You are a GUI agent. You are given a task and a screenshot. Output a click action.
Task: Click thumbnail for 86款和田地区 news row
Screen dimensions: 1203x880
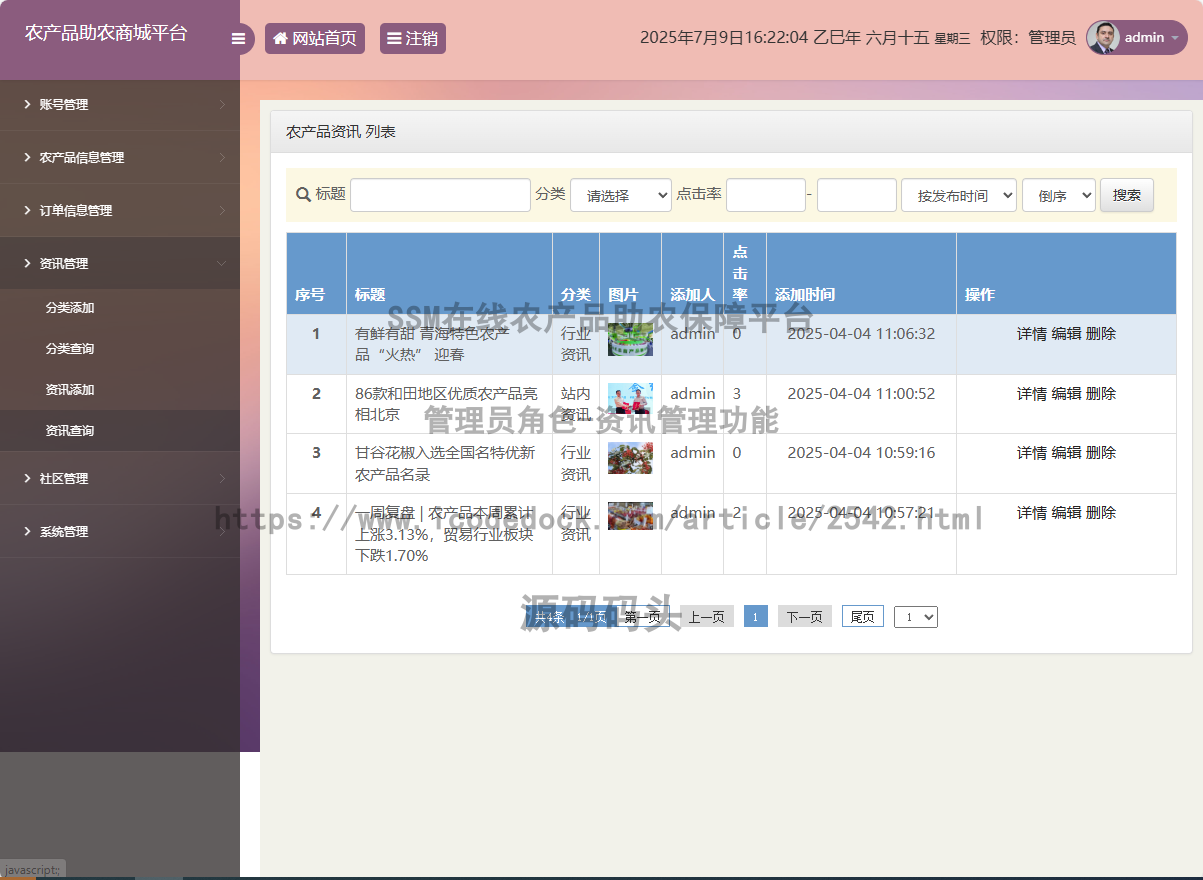point(630,399)
